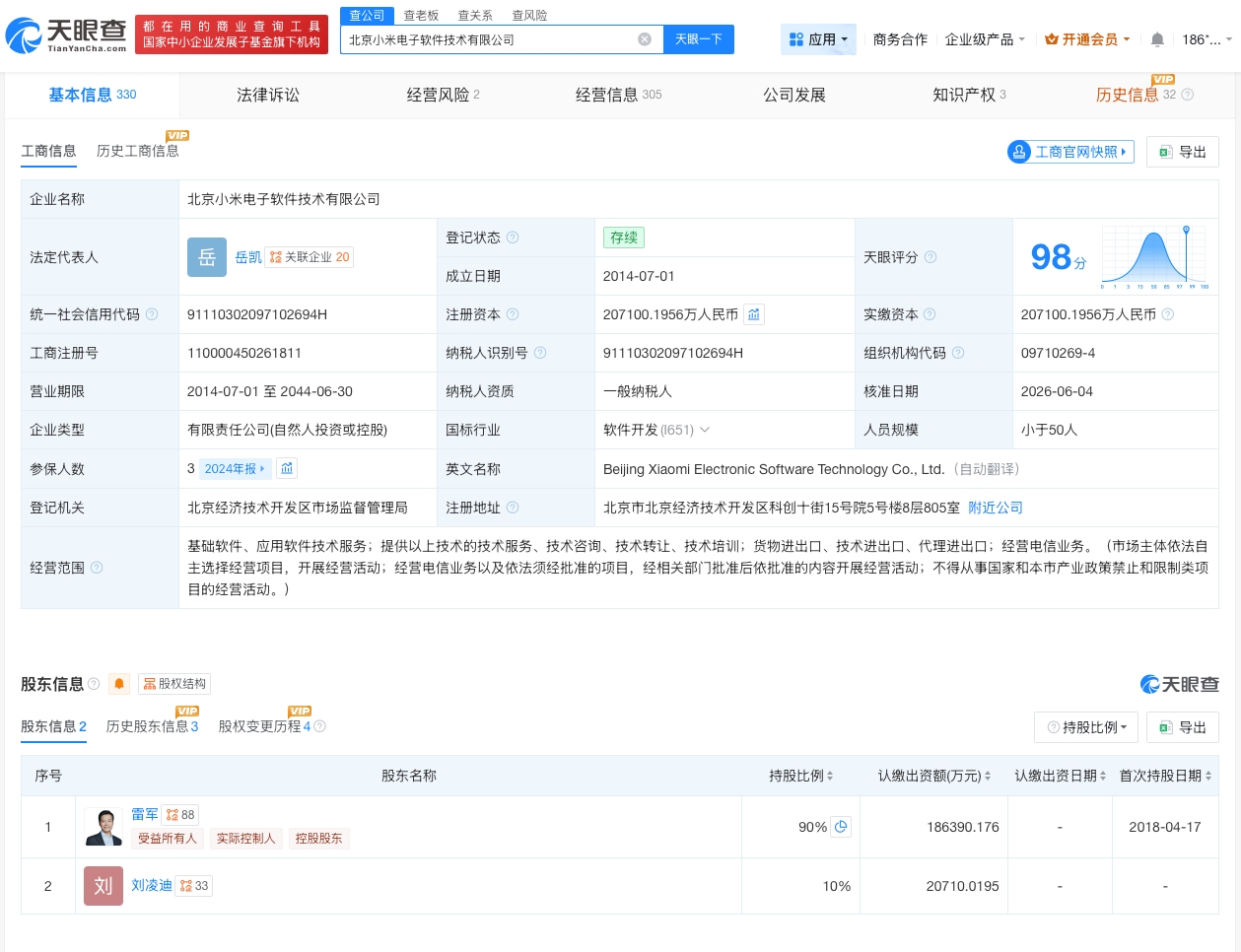Open 刘凌迪 related companies badge 33
1241x952 pixels.
coord(194,886)
